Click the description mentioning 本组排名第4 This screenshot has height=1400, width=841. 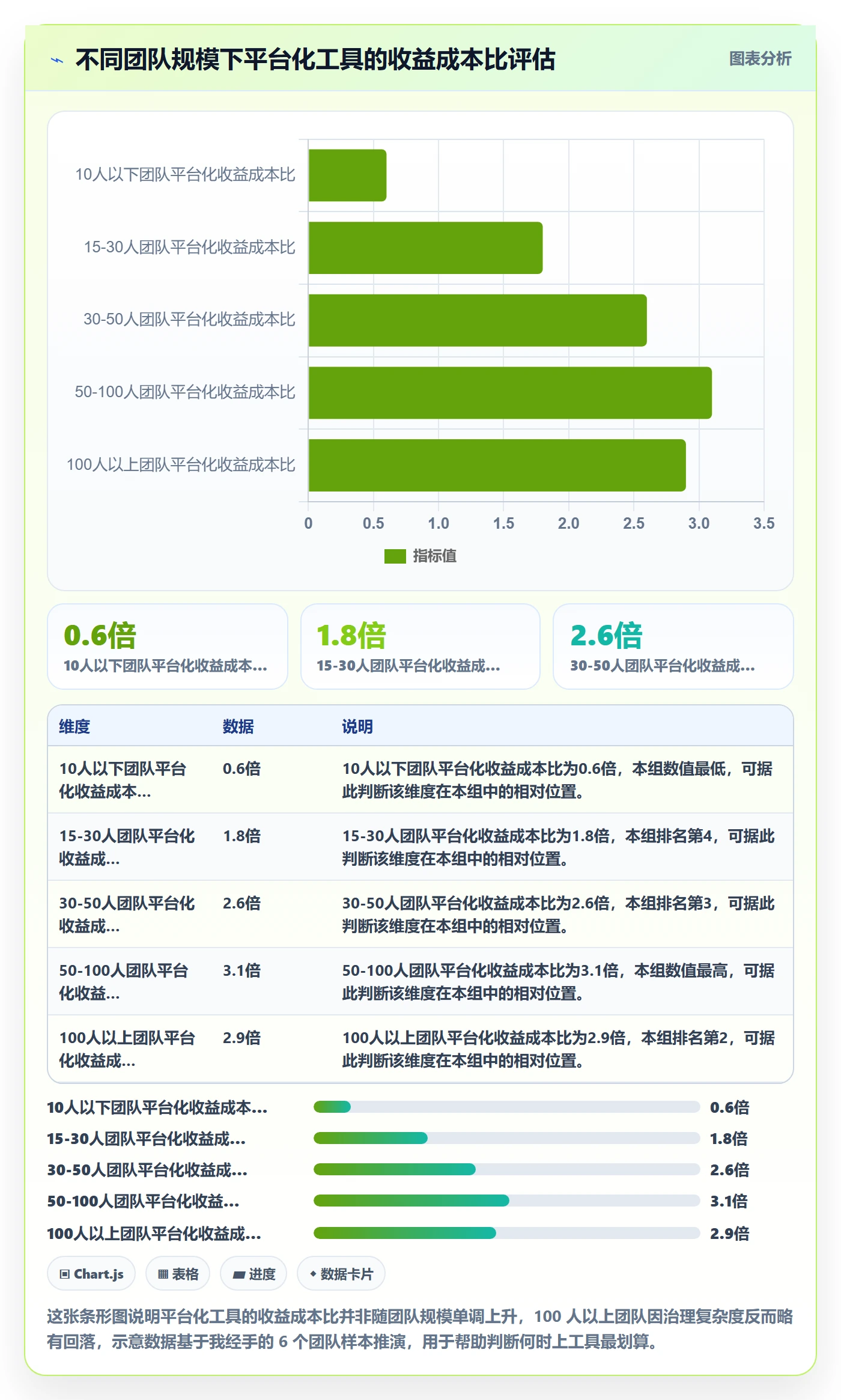[x=558, y=847]
